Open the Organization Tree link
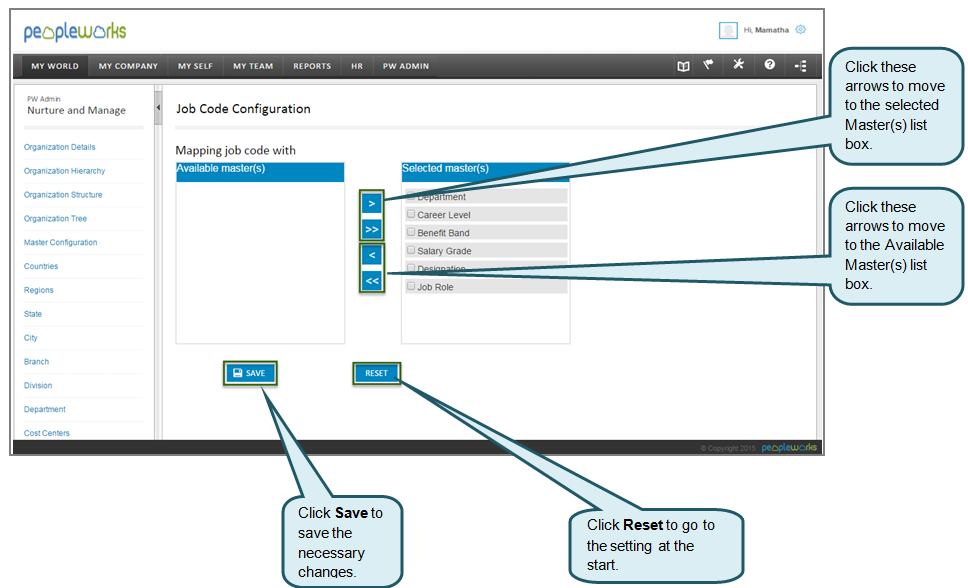The height and width of the screenshot is (588, 968). (x=56, y=219)
